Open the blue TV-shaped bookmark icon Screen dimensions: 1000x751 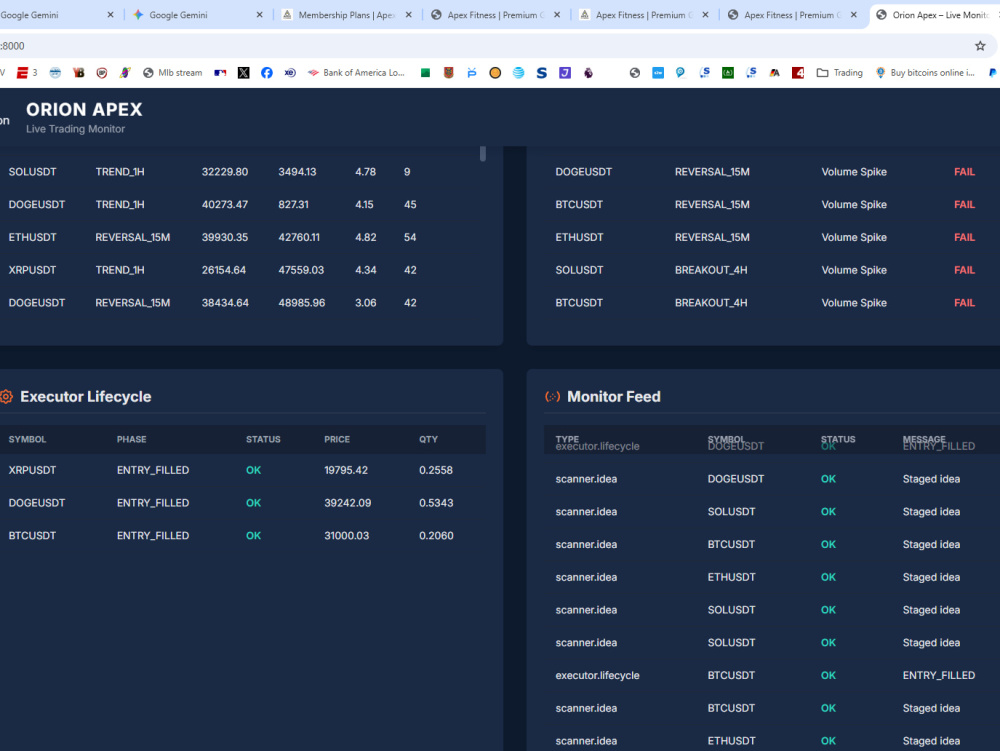[x=472, y=73]
